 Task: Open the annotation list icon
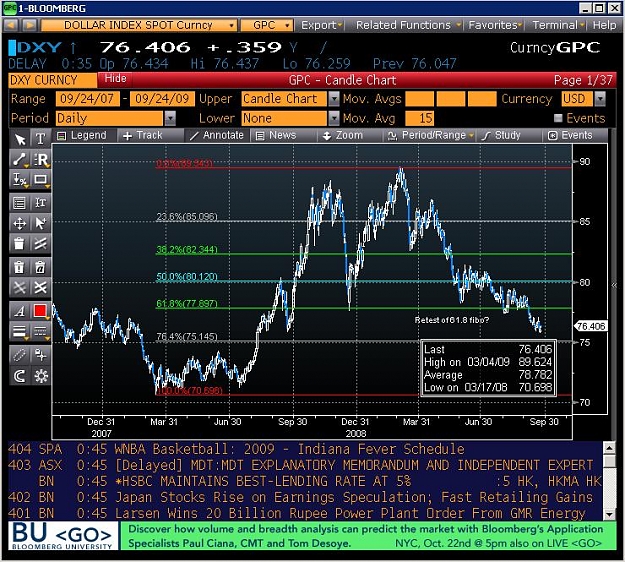[x=19, y=203]
